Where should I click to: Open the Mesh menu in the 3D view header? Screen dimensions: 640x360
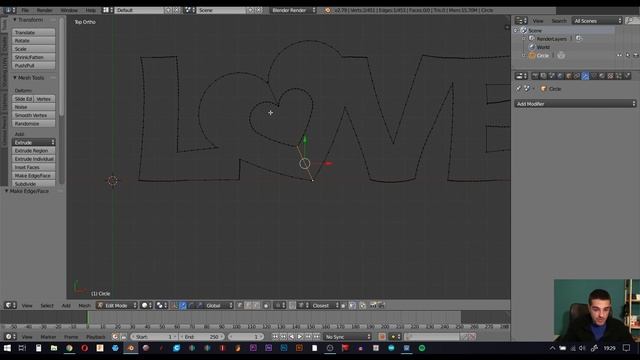(x=84, y=305)
